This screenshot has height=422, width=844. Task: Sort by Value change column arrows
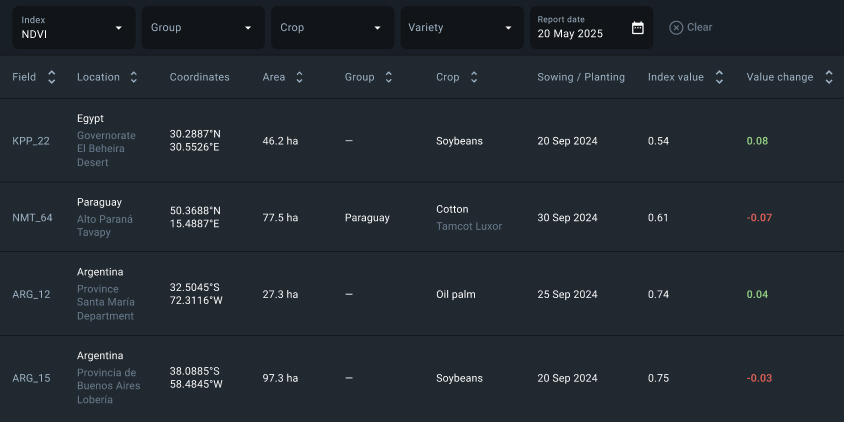click(x=829, y=77)
